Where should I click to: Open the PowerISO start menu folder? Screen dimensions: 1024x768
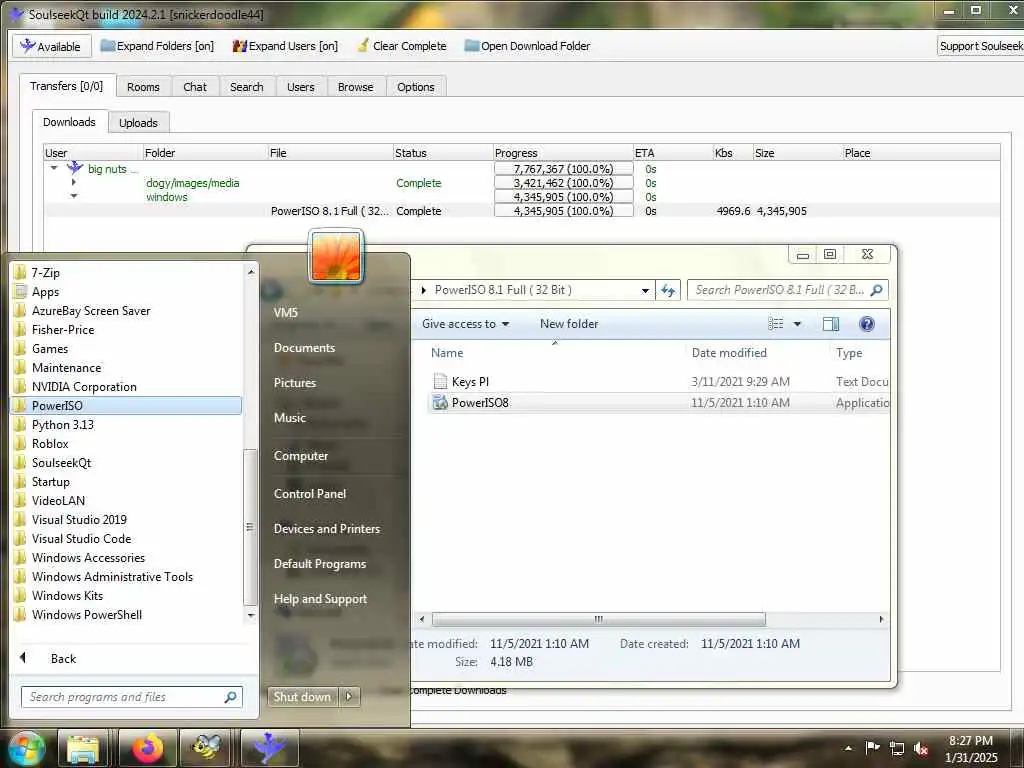coord(127,406)
